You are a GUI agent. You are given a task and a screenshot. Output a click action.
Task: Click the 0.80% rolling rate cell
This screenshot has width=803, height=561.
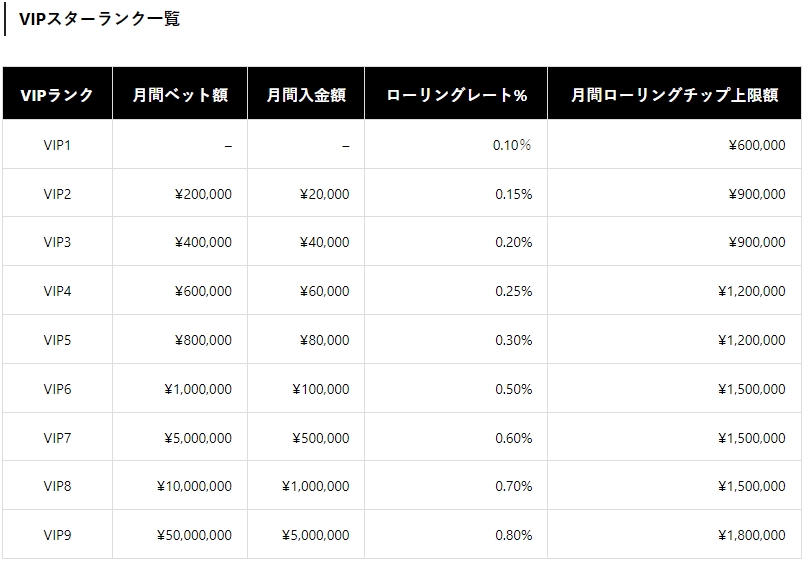point(456,535)
